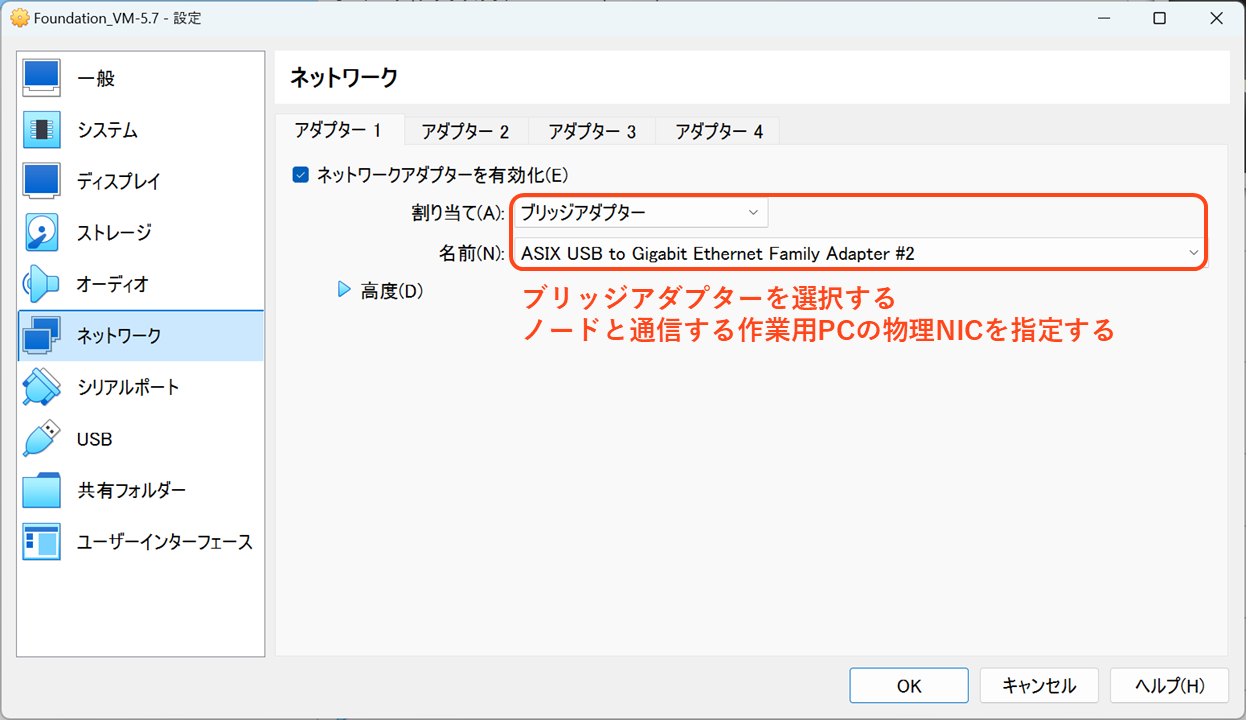This screenshot has height=720, width=1248.
Task: Open ヘルプ(H) help button
Action: pos(1169,686)
